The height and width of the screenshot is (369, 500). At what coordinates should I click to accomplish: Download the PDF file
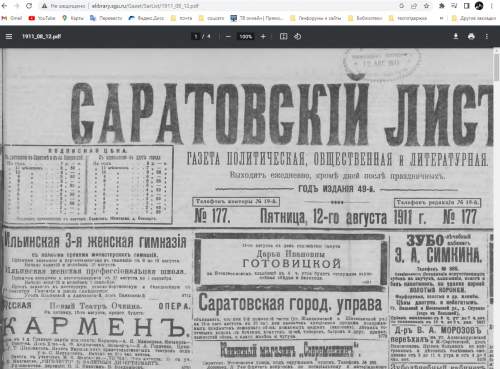(456, 36)
